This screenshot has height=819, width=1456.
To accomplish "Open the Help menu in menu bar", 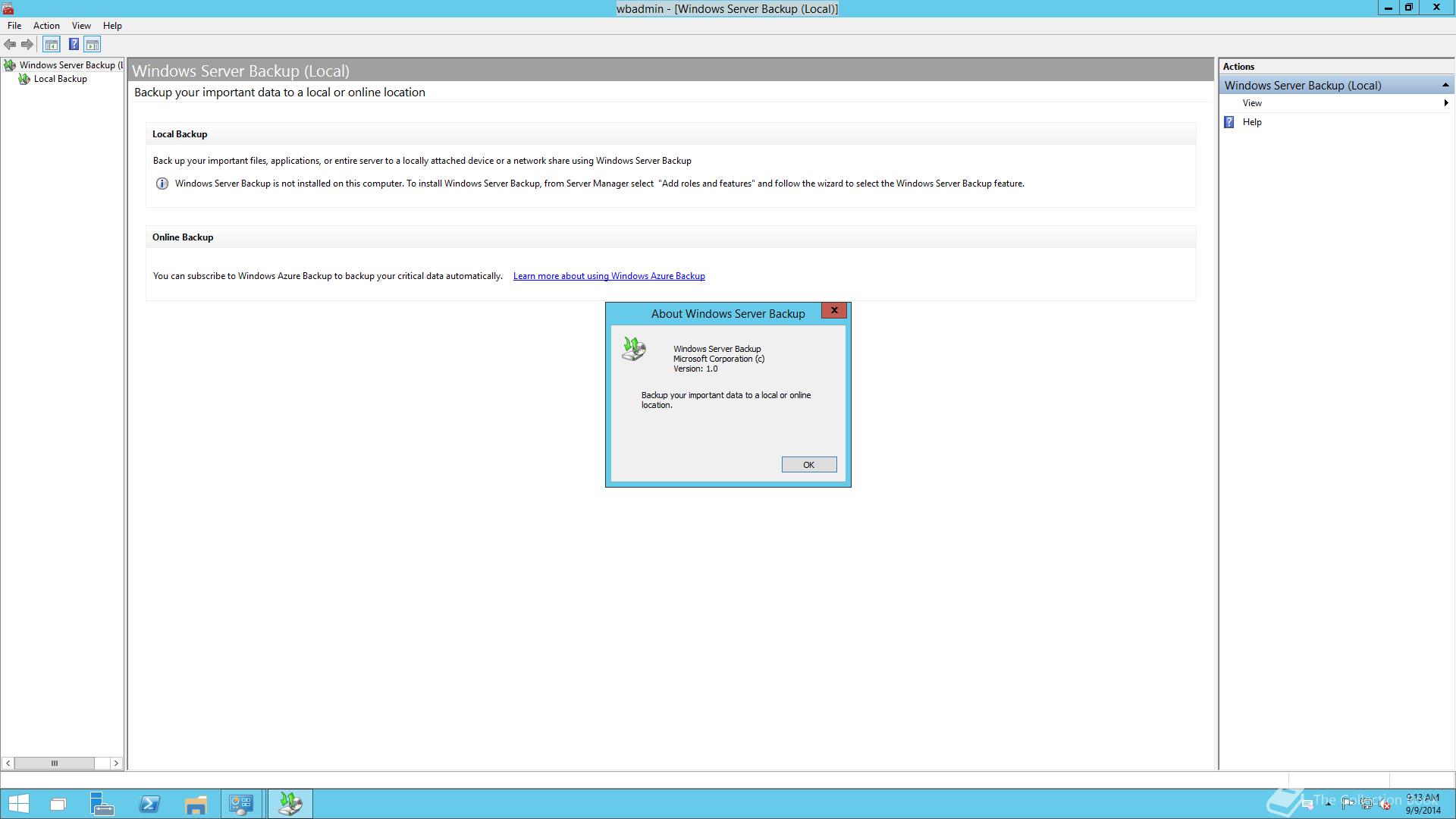I will [112, 26].
